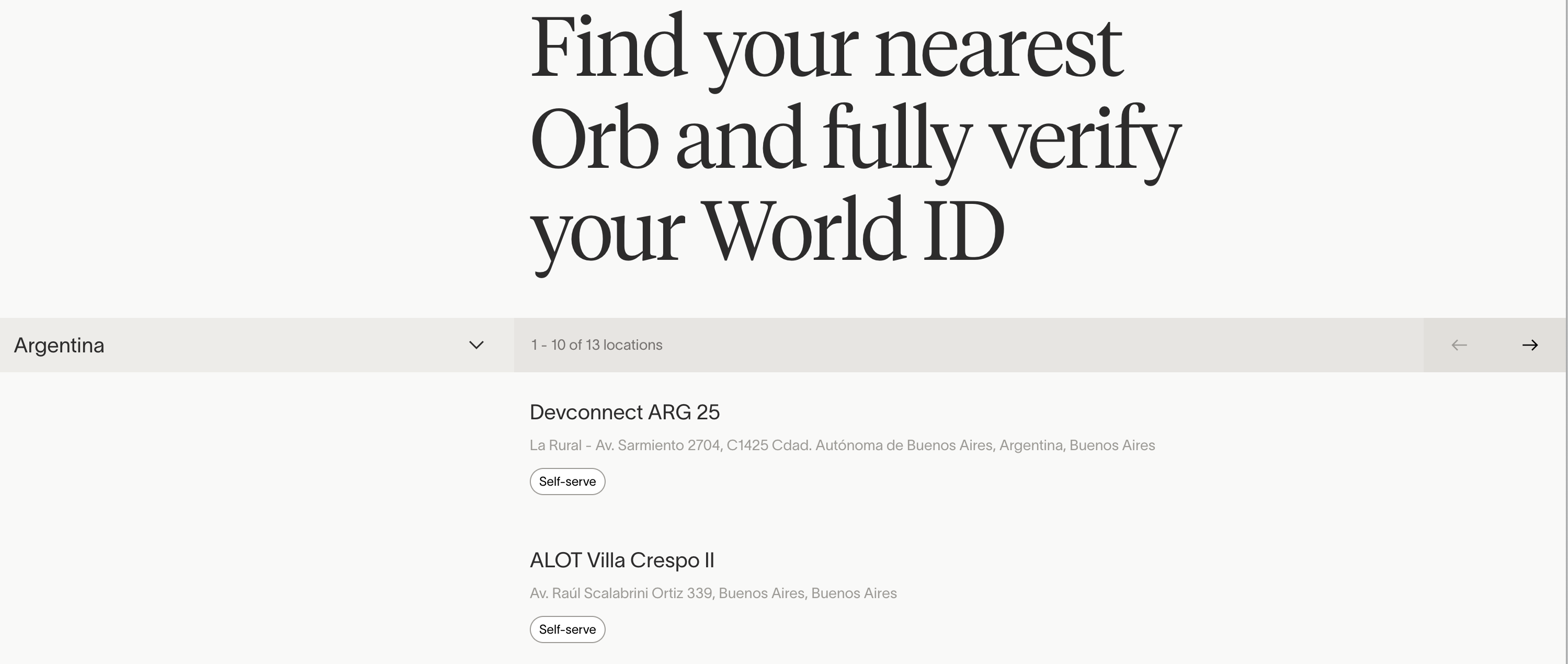Viewport: 1568px width, 664px height.
Task: Click Self-serve tag under ALOT Villa Crespo II
Action: pyautogui.click(x=567, y=629)
